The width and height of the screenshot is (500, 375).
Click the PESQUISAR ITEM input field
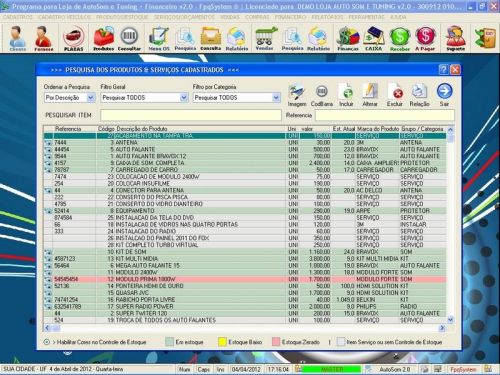(191, 115)
